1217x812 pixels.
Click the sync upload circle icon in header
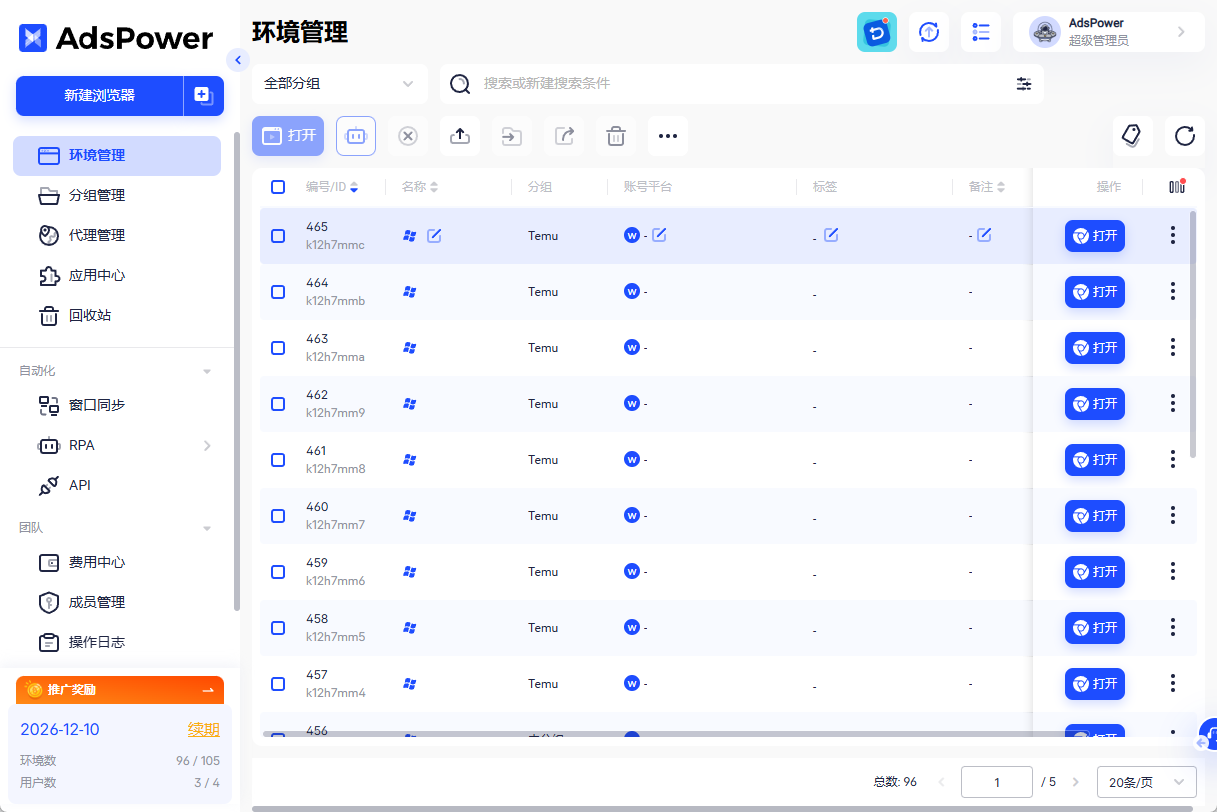[929, 32]
